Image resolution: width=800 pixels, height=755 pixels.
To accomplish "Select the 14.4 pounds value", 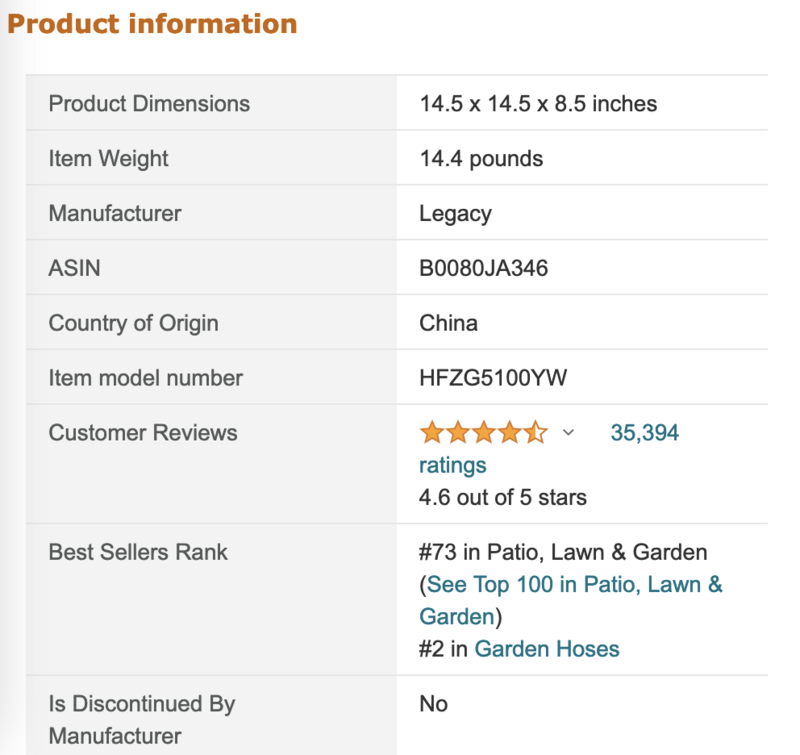I will (481, 158).
